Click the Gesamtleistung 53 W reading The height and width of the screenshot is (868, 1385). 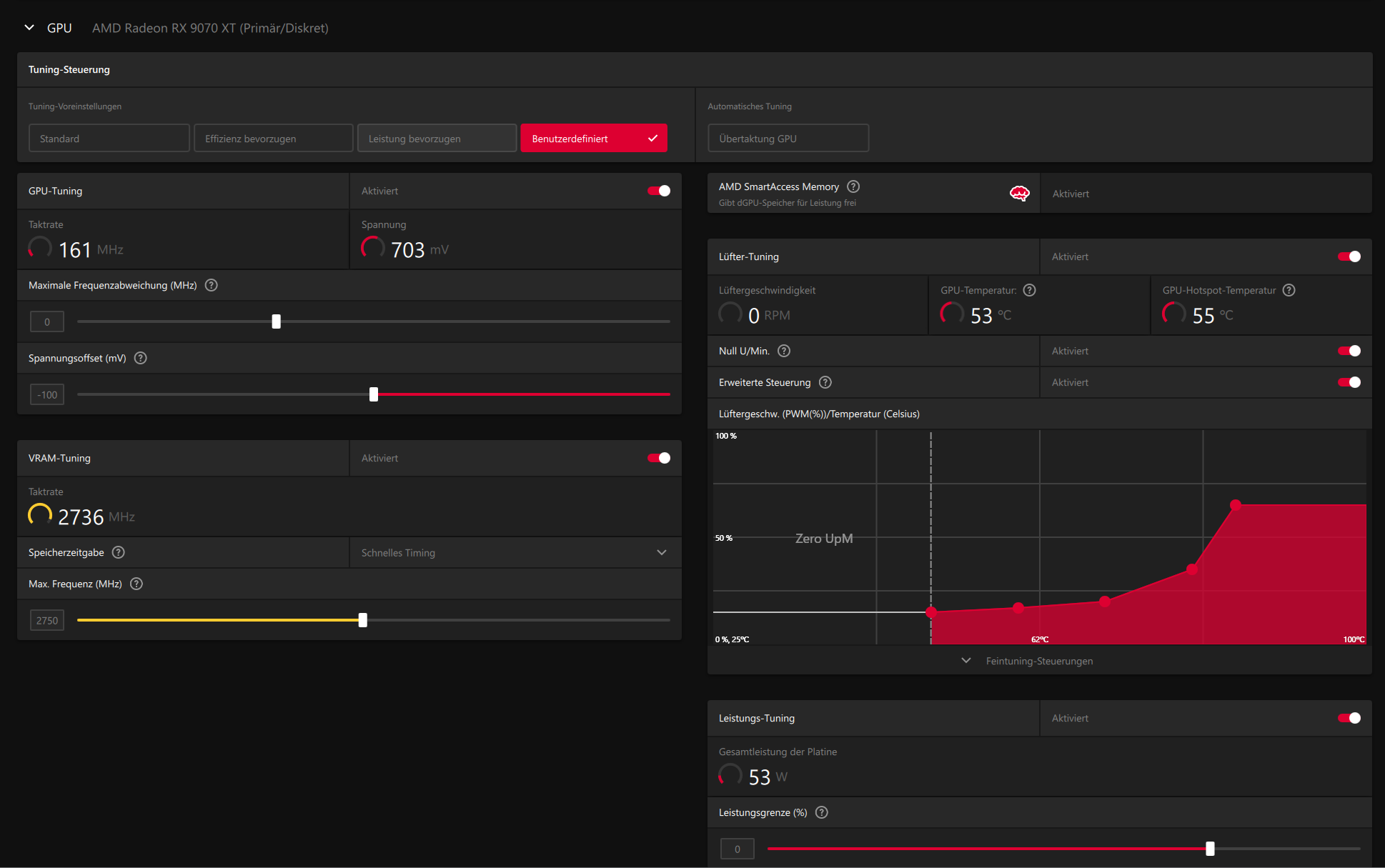[768, 777]
